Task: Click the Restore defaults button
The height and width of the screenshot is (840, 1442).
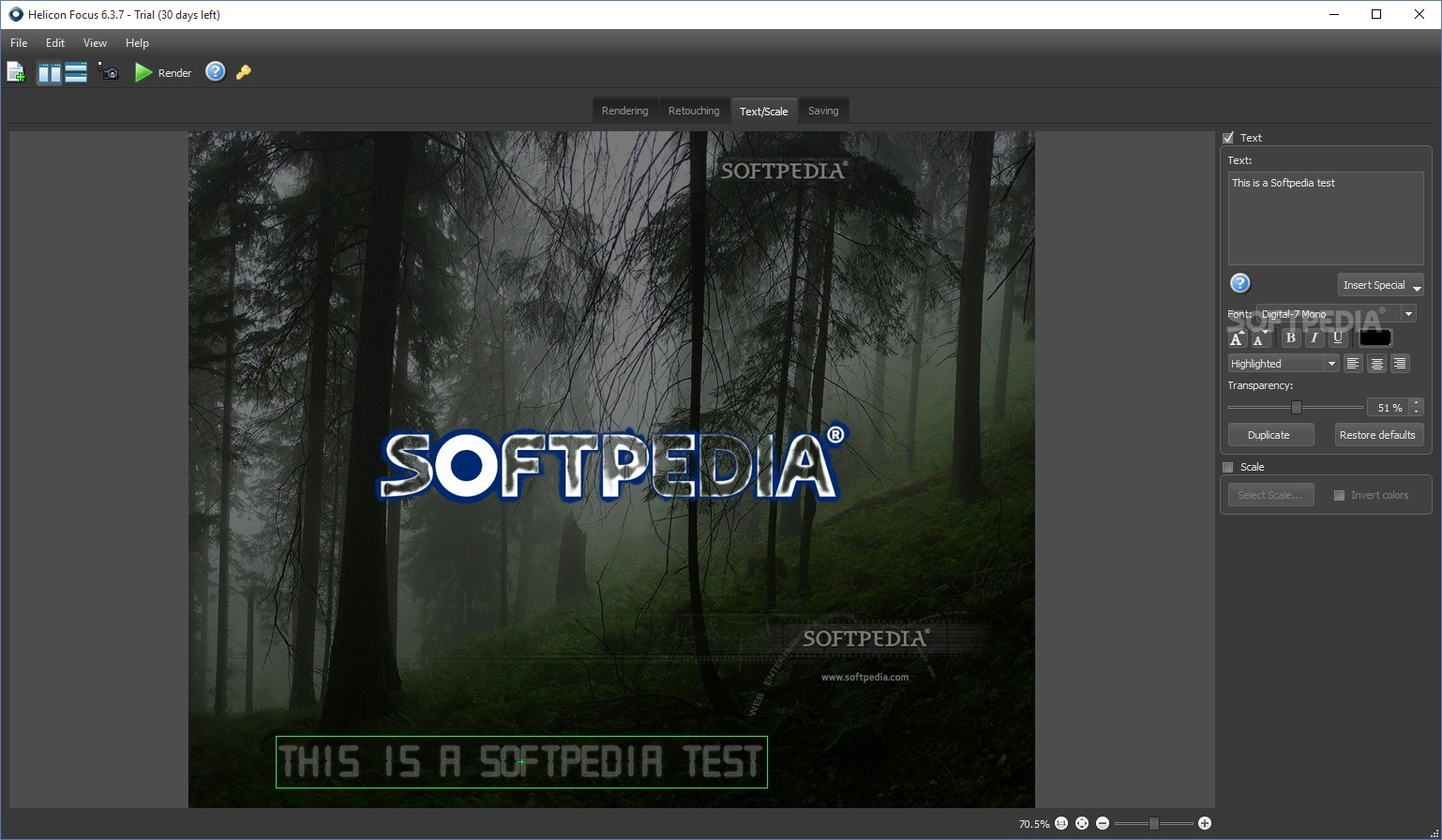Action: 1377,435
